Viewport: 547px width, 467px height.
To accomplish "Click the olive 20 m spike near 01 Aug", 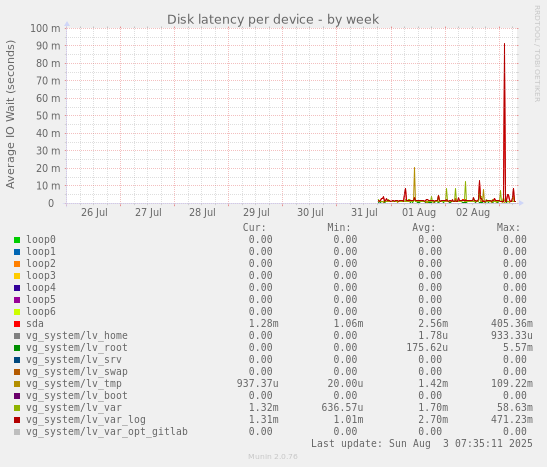I will pyautogui.click(x=414, y=184).
